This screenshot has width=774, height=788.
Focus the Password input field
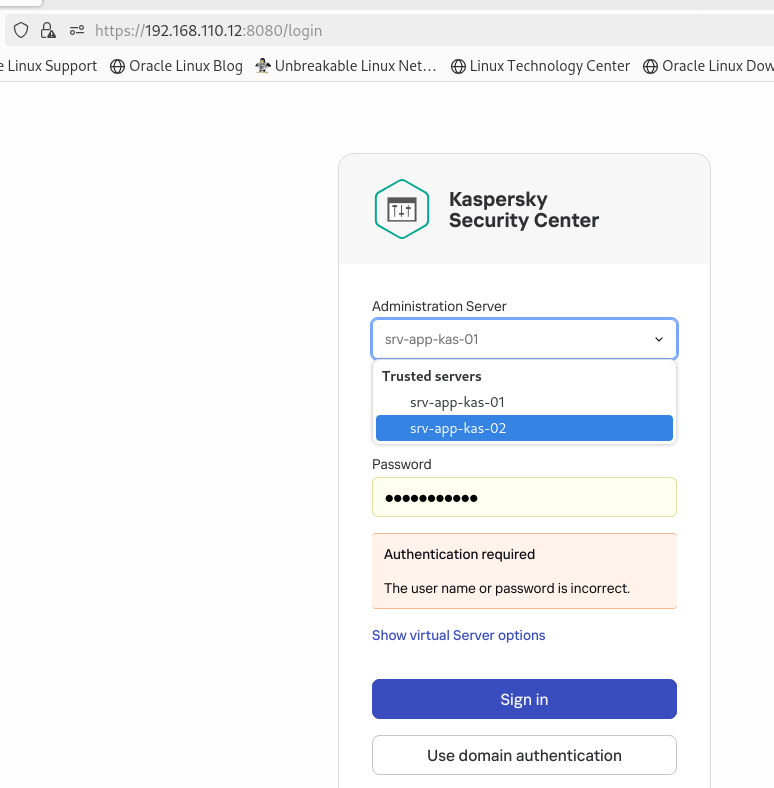click(x=524, y=497)
